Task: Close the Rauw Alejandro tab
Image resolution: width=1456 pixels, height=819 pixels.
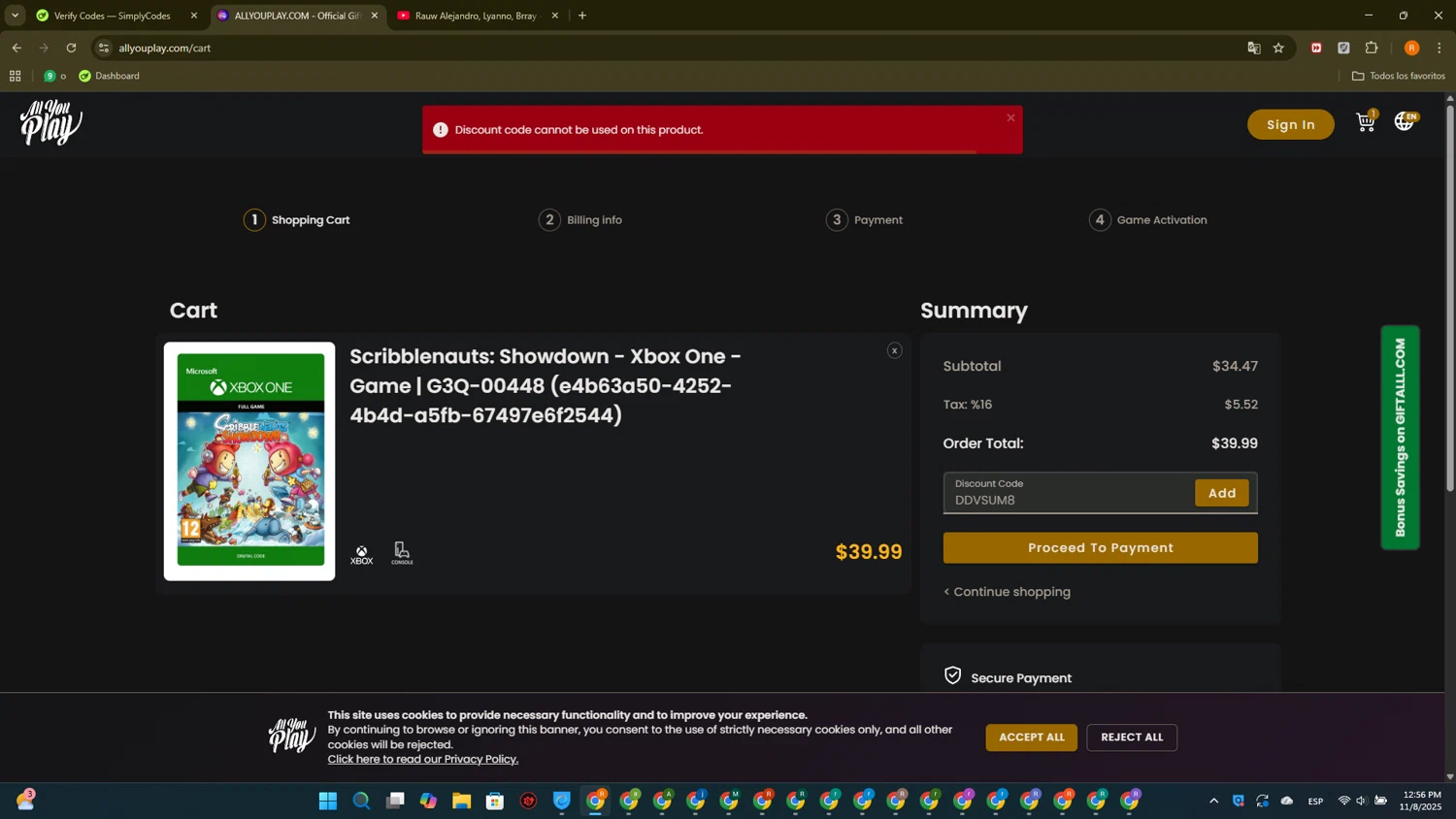Action: coord(555,16)
